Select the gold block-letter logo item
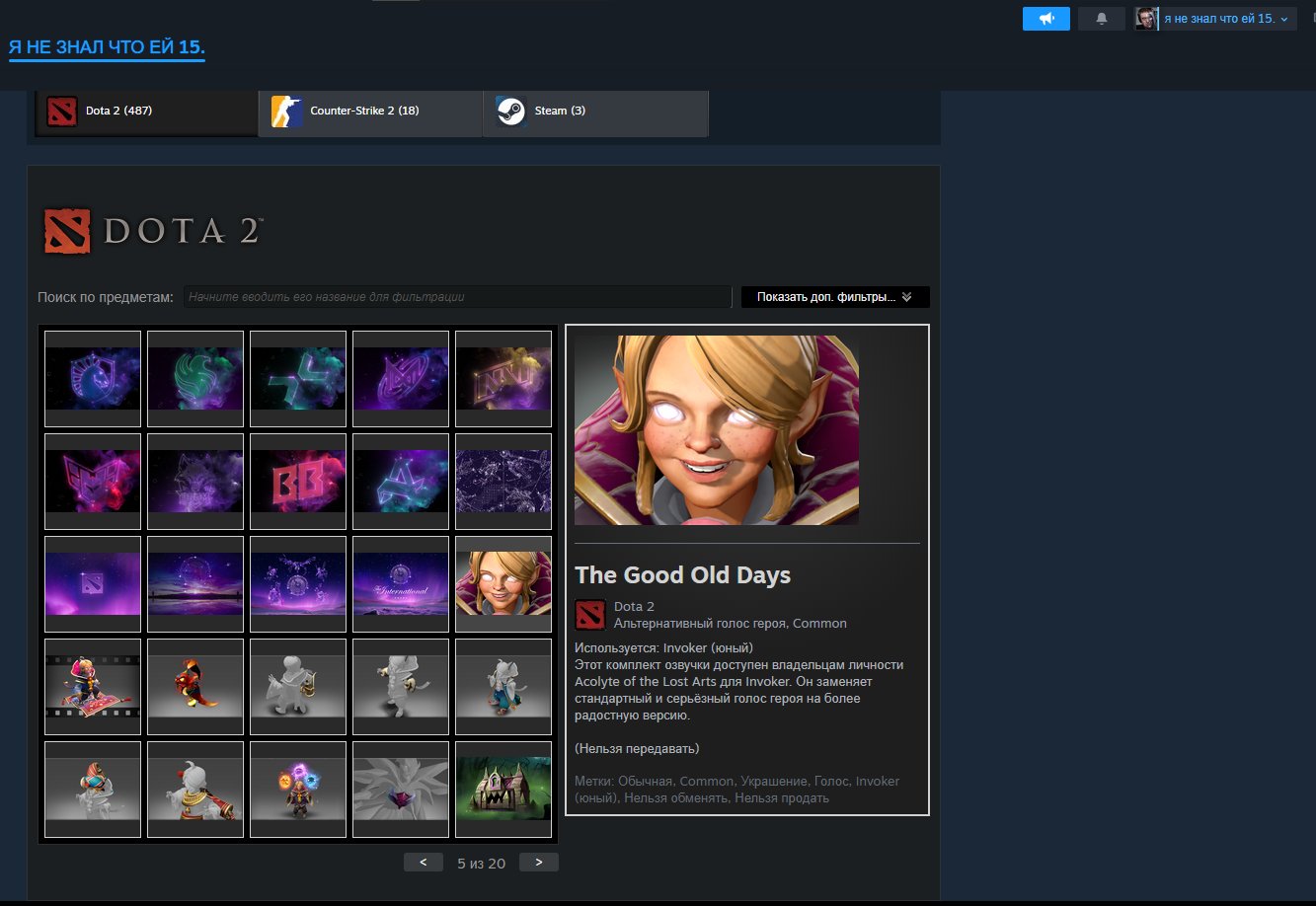This screenshot has height=906, width=1316. (503, 379)
